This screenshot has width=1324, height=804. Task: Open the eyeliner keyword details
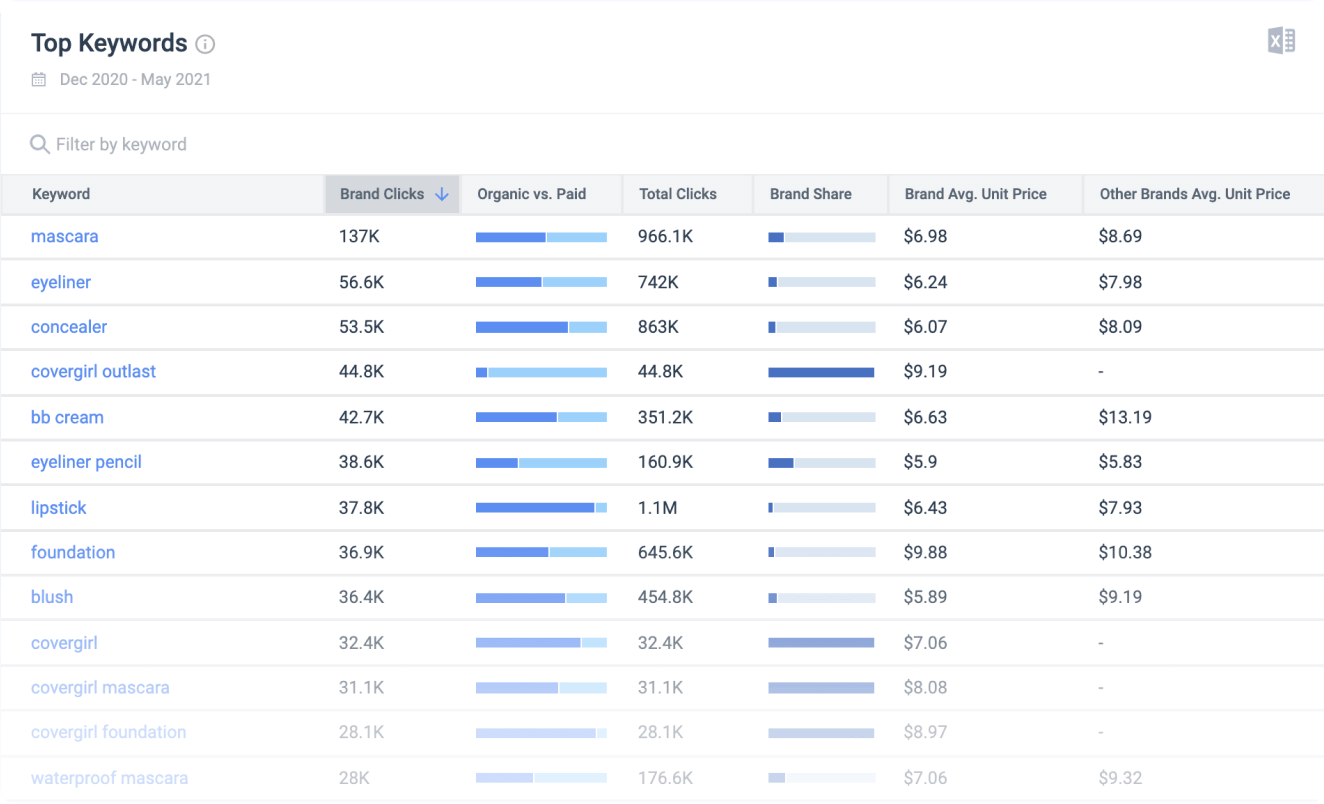tap(61, 282)
